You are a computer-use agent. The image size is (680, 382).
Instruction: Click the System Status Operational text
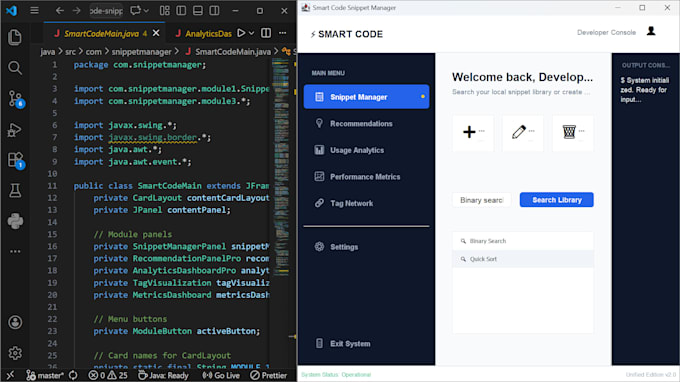click(336, 375)
